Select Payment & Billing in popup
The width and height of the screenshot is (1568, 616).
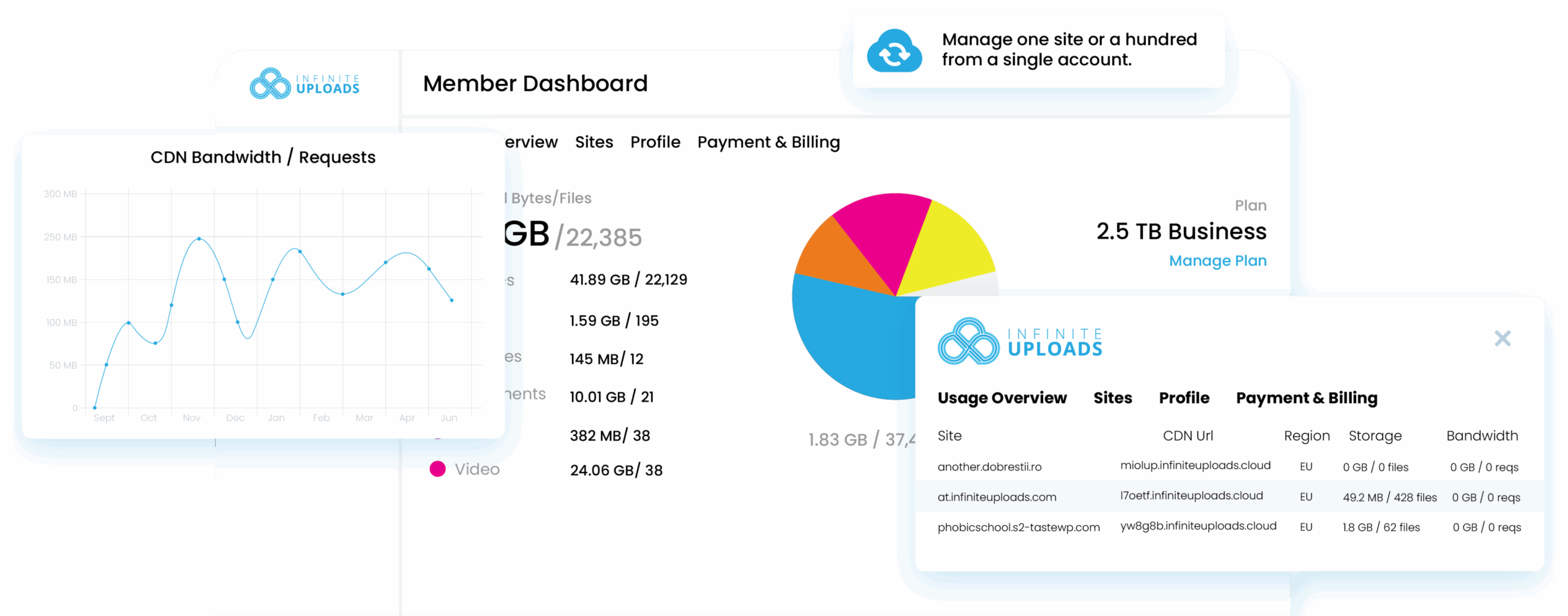1306,398
